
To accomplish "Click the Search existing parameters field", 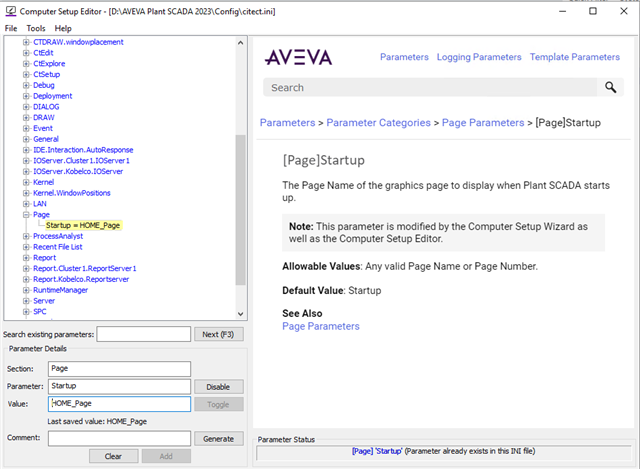I will [x=144, y=334].
